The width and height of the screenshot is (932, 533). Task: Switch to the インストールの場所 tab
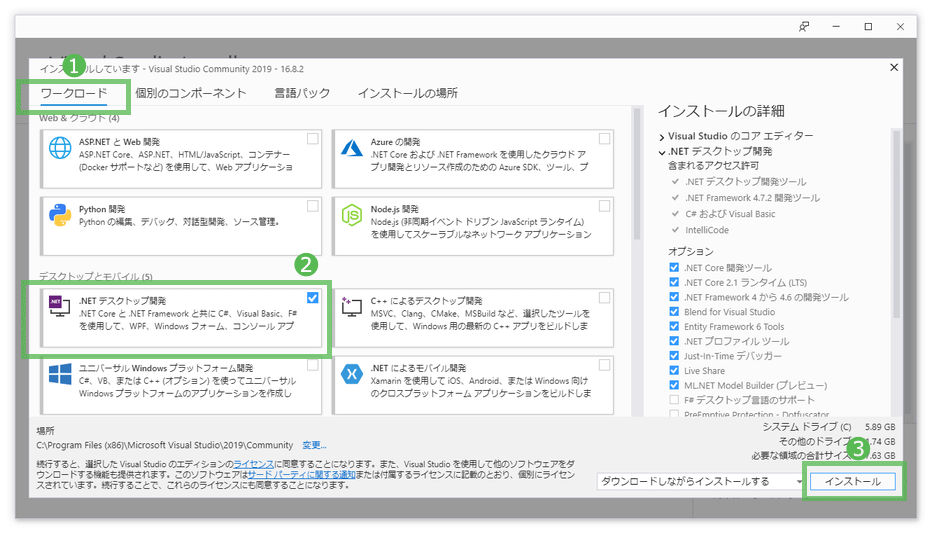[408, 93]
